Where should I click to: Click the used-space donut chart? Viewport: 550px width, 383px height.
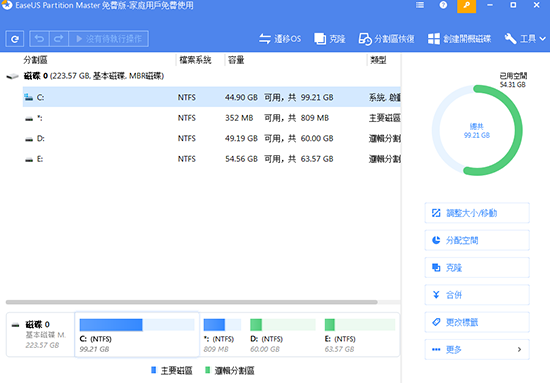477,130
